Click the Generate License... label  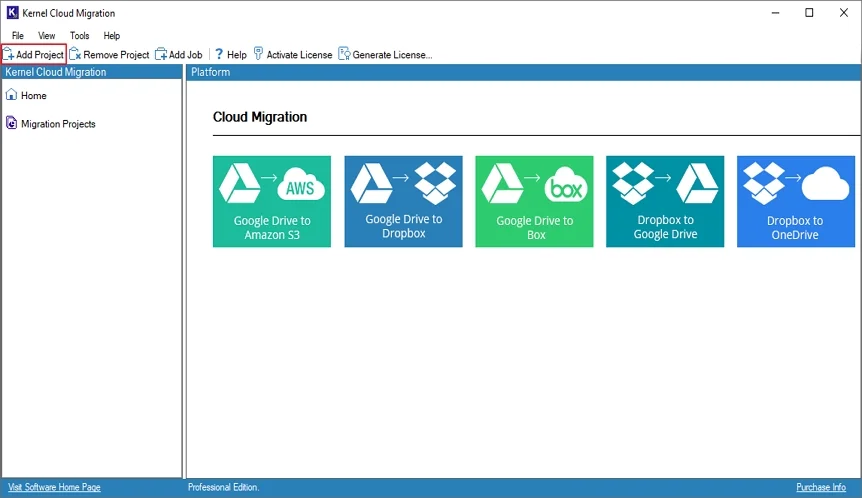tap(392, 55)
